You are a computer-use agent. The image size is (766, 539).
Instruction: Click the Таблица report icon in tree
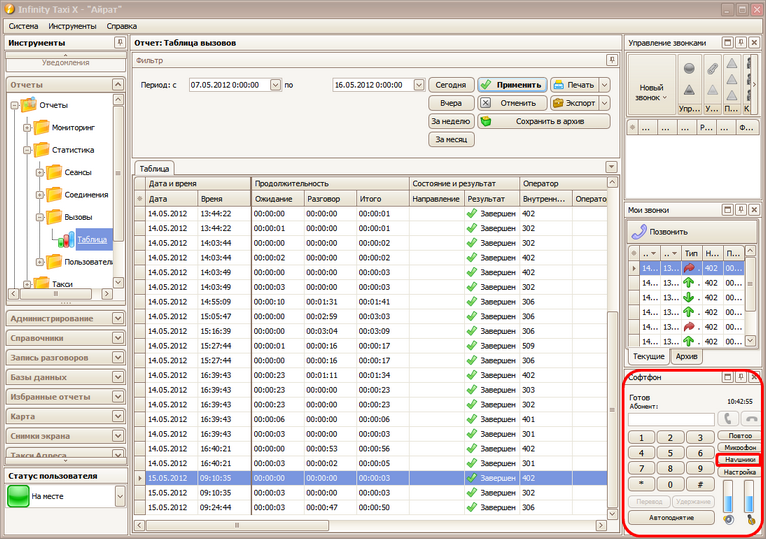66,240
